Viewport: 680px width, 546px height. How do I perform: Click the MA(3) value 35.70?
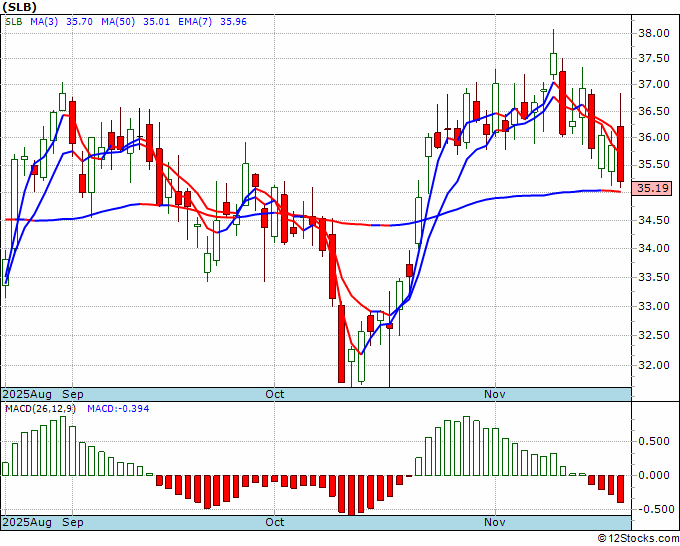(x=79, y=21)
